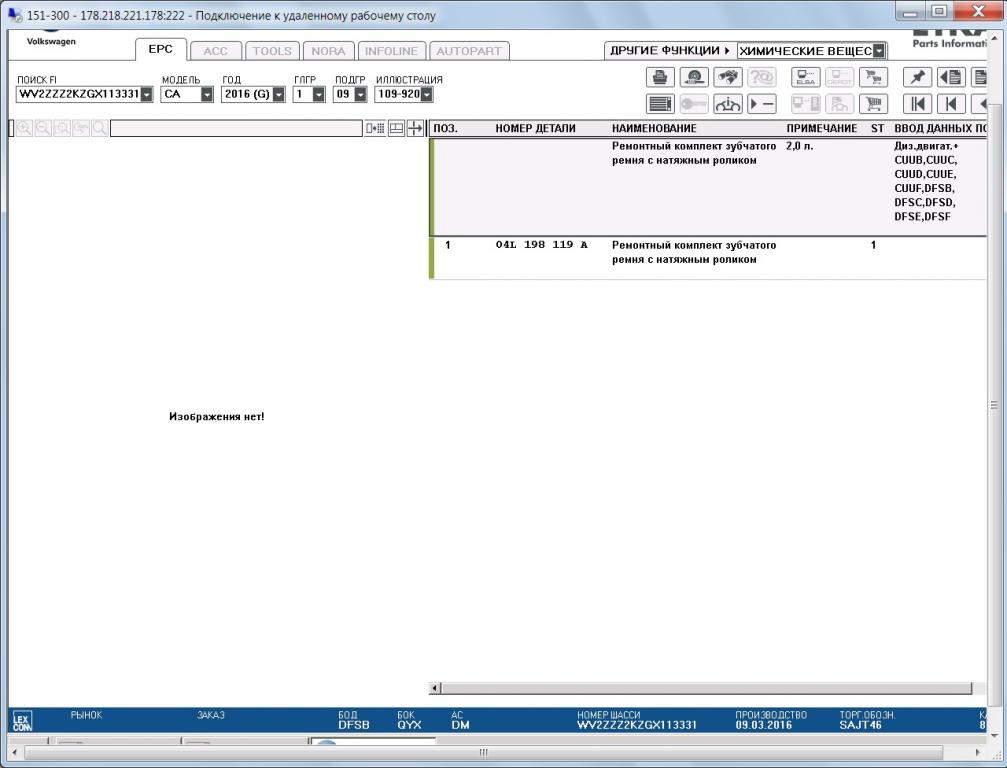Click the parts list horizontal scrollbar track
1007x768 pixels.
click(x=706, y=688)
